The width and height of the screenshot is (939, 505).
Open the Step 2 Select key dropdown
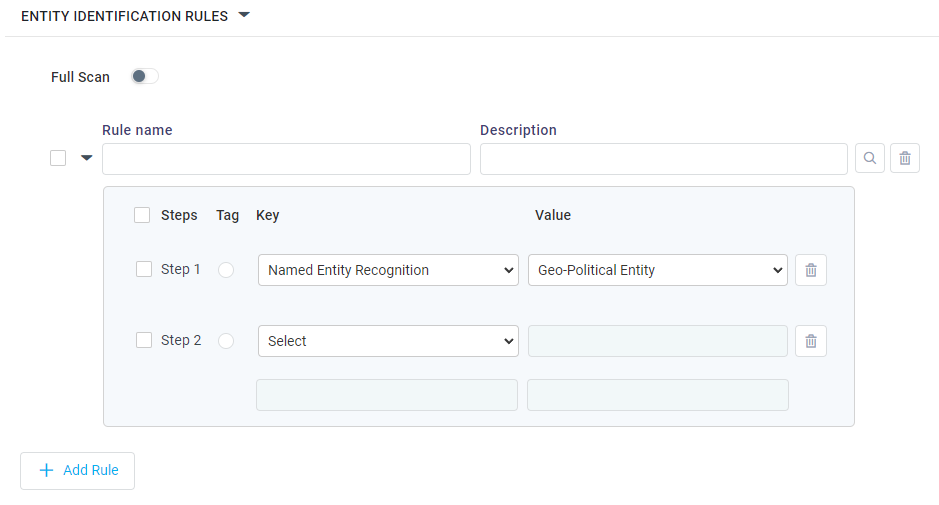point(388,341)
